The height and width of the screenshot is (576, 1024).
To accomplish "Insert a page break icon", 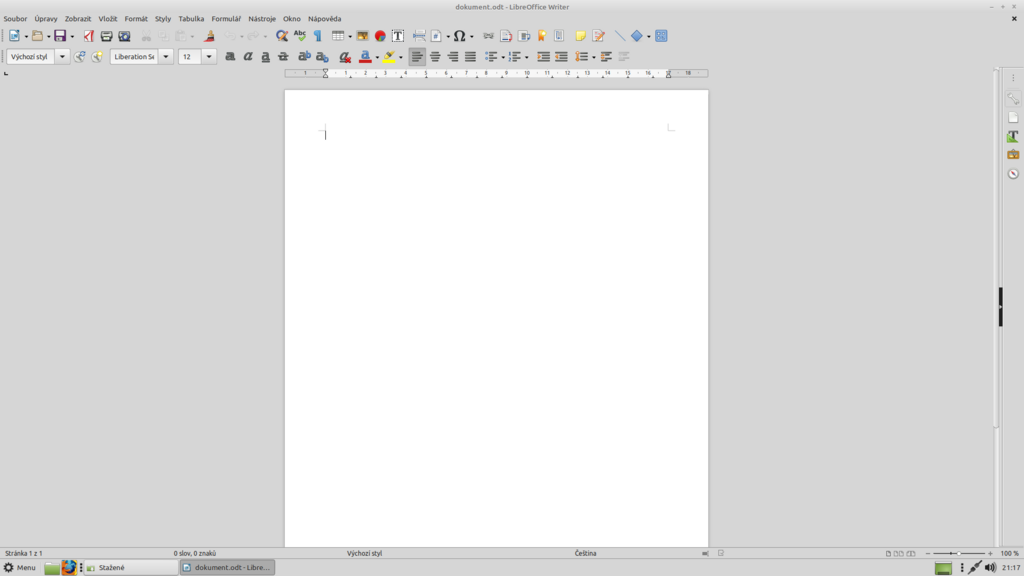I will (x=419, y=36).
